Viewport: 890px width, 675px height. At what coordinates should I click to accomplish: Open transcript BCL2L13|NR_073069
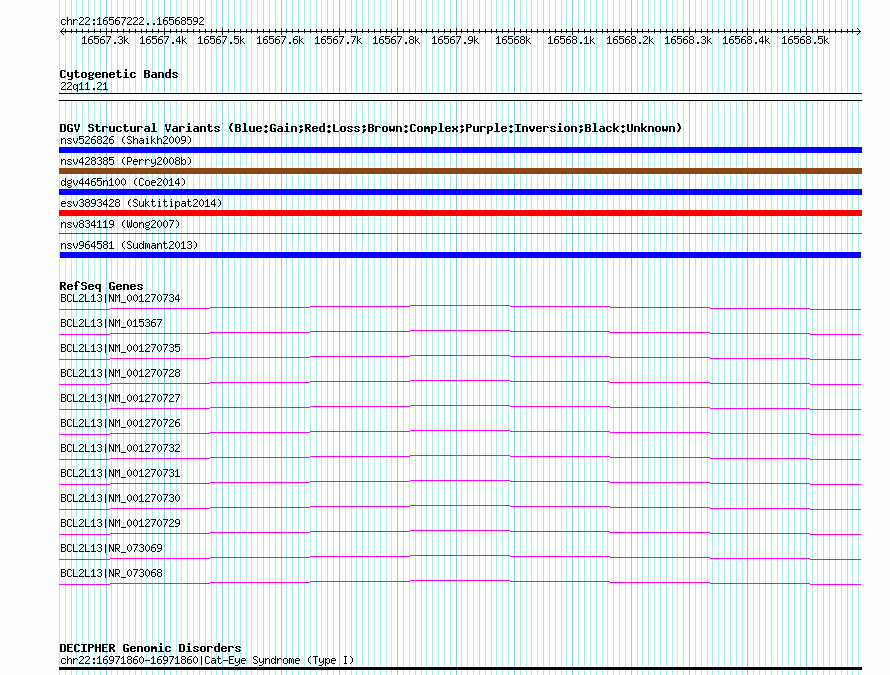coord(111,548)
